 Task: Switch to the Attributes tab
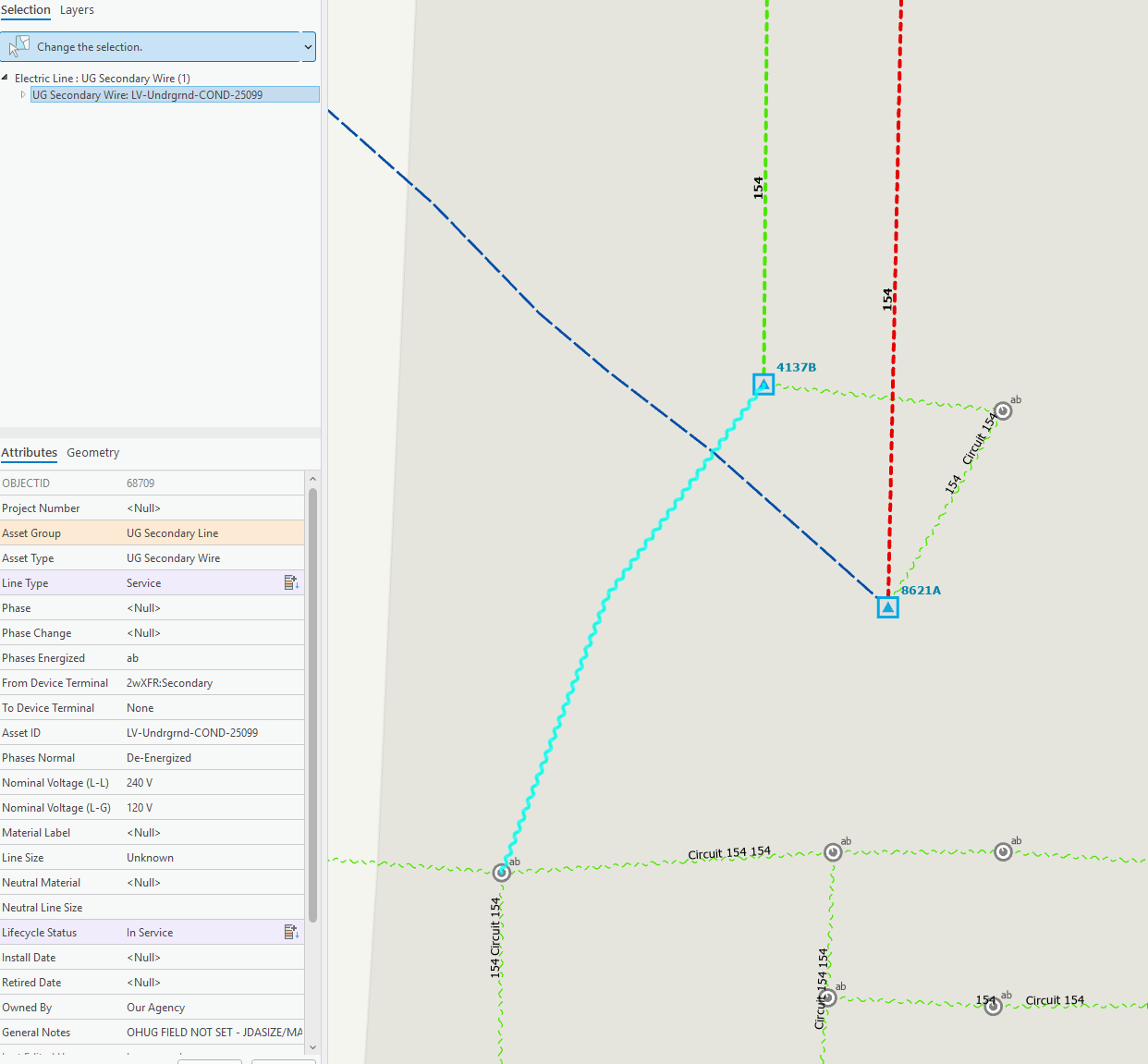(x=29, y=453)
